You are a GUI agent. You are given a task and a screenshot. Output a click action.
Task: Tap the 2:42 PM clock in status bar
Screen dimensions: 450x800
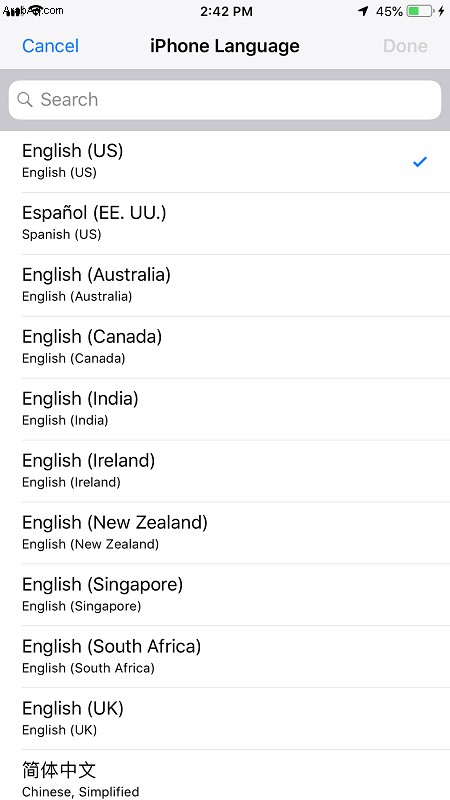226,11
